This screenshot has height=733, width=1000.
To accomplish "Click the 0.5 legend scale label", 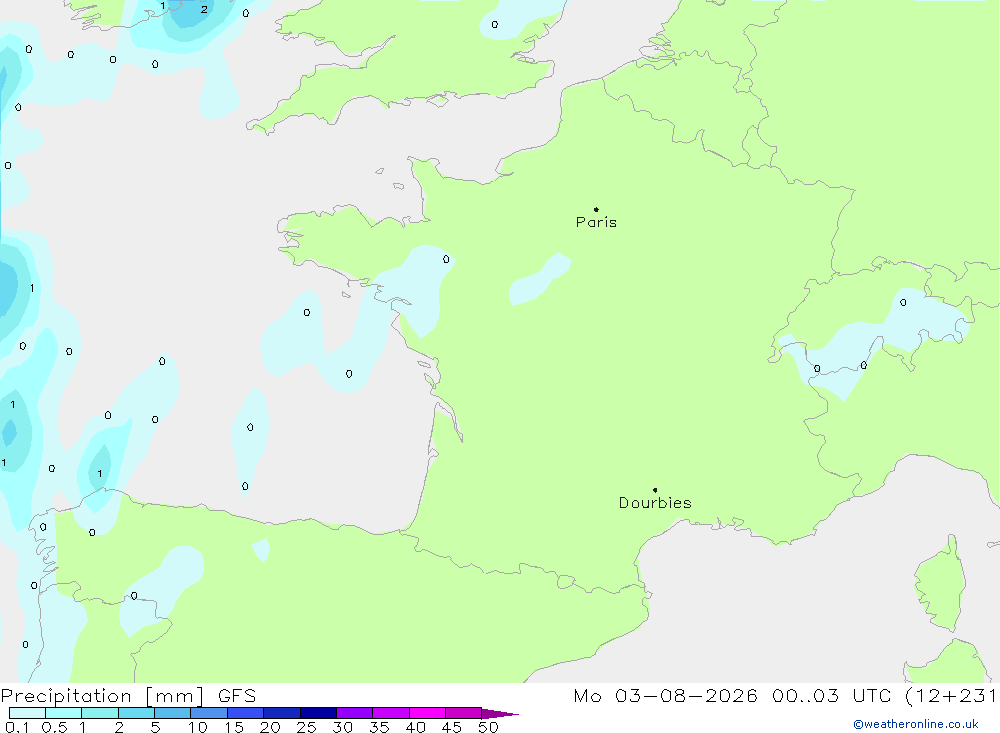I will click(x=54, y=727).
